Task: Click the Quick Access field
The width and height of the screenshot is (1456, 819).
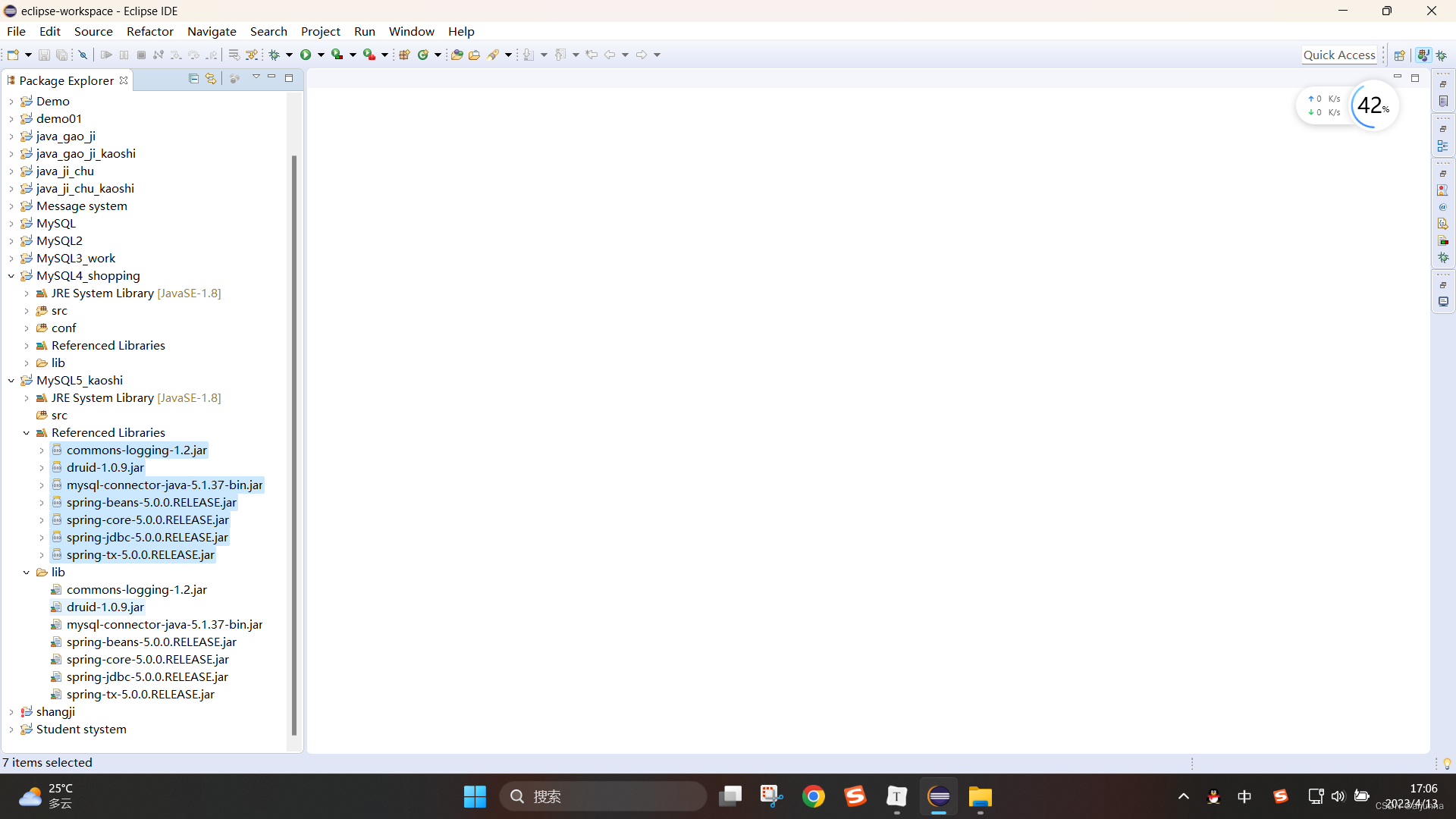Action: click(1339, 55)
